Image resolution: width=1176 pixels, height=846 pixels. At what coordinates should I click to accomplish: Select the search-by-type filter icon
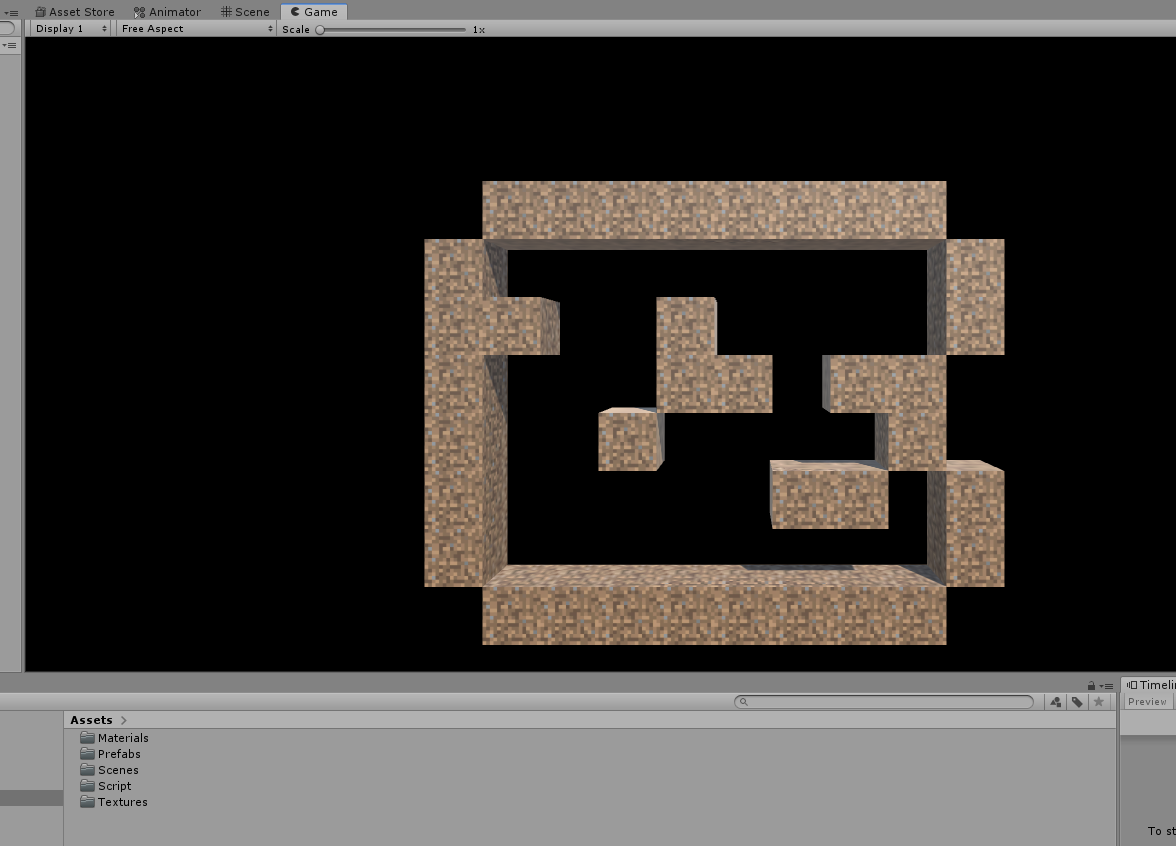pyautogui.click(x=1055, y=701)
